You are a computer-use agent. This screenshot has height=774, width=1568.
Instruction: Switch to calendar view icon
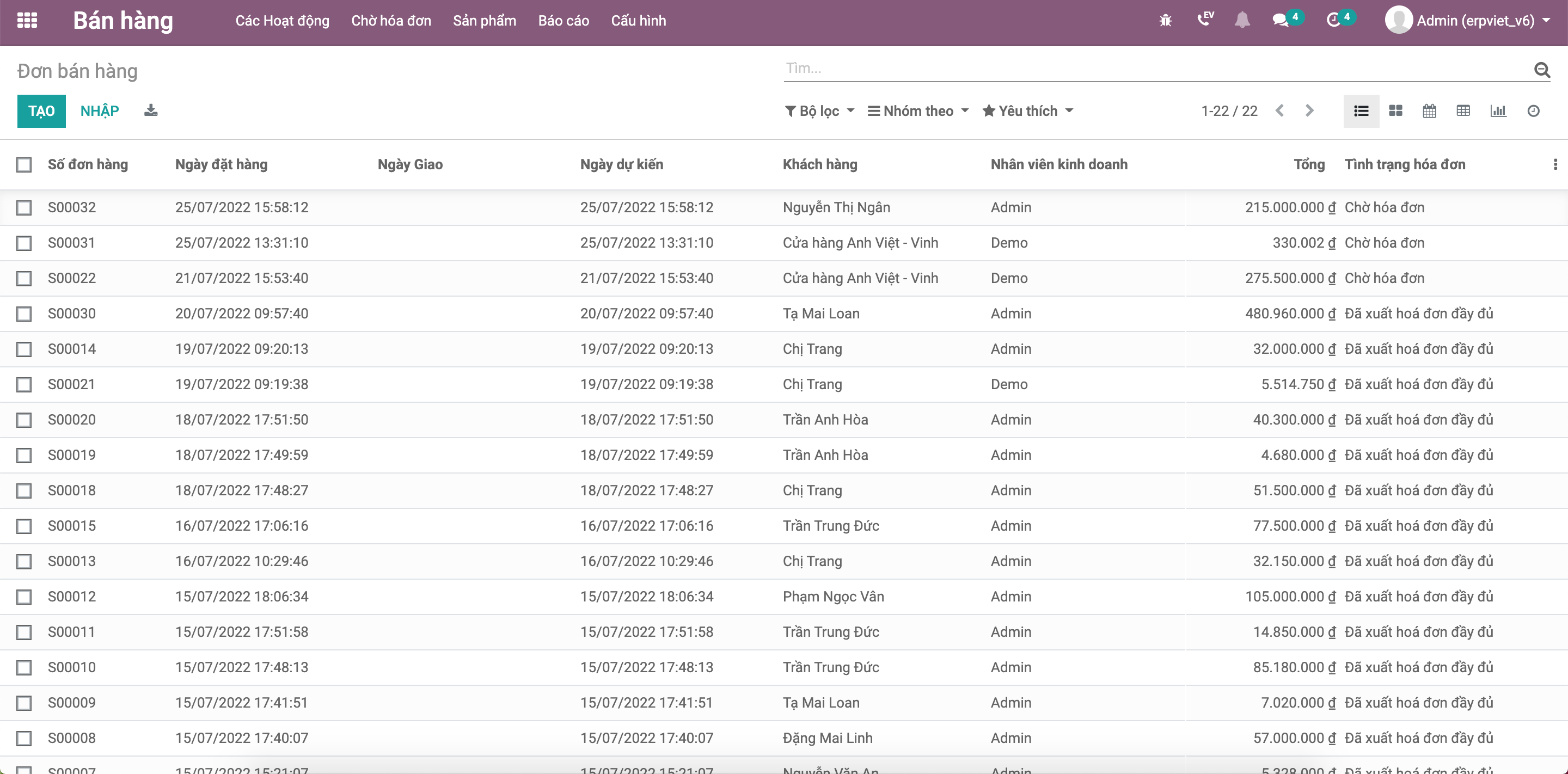1429,110
